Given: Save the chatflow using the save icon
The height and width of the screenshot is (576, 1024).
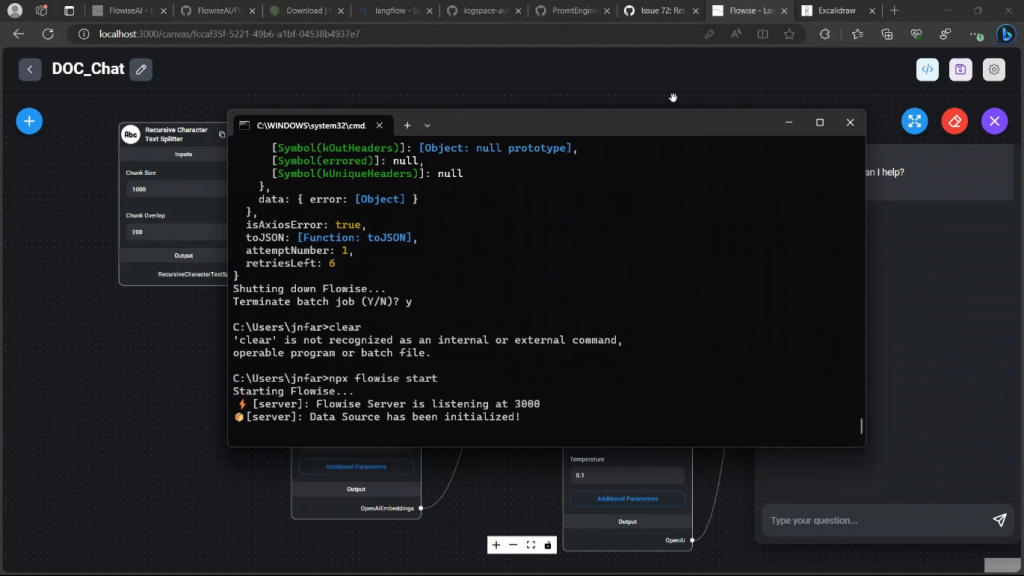Looking at the screenshot, I should coord(960,69).
